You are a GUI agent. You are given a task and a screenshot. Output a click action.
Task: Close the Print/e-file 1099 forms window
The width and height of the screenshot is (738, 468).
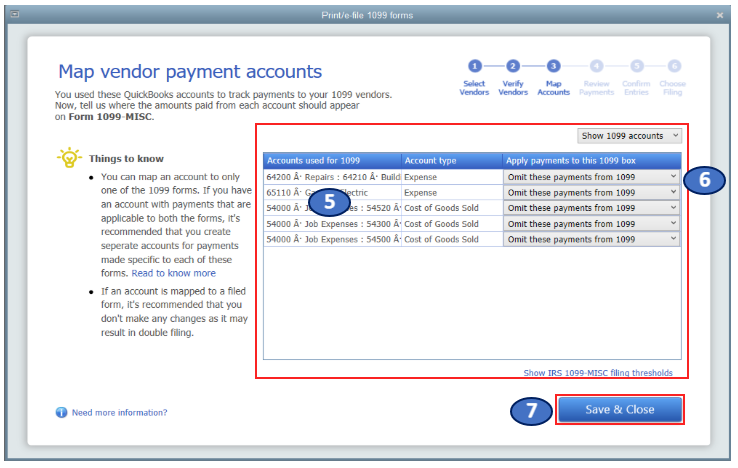tap(720, 15)
